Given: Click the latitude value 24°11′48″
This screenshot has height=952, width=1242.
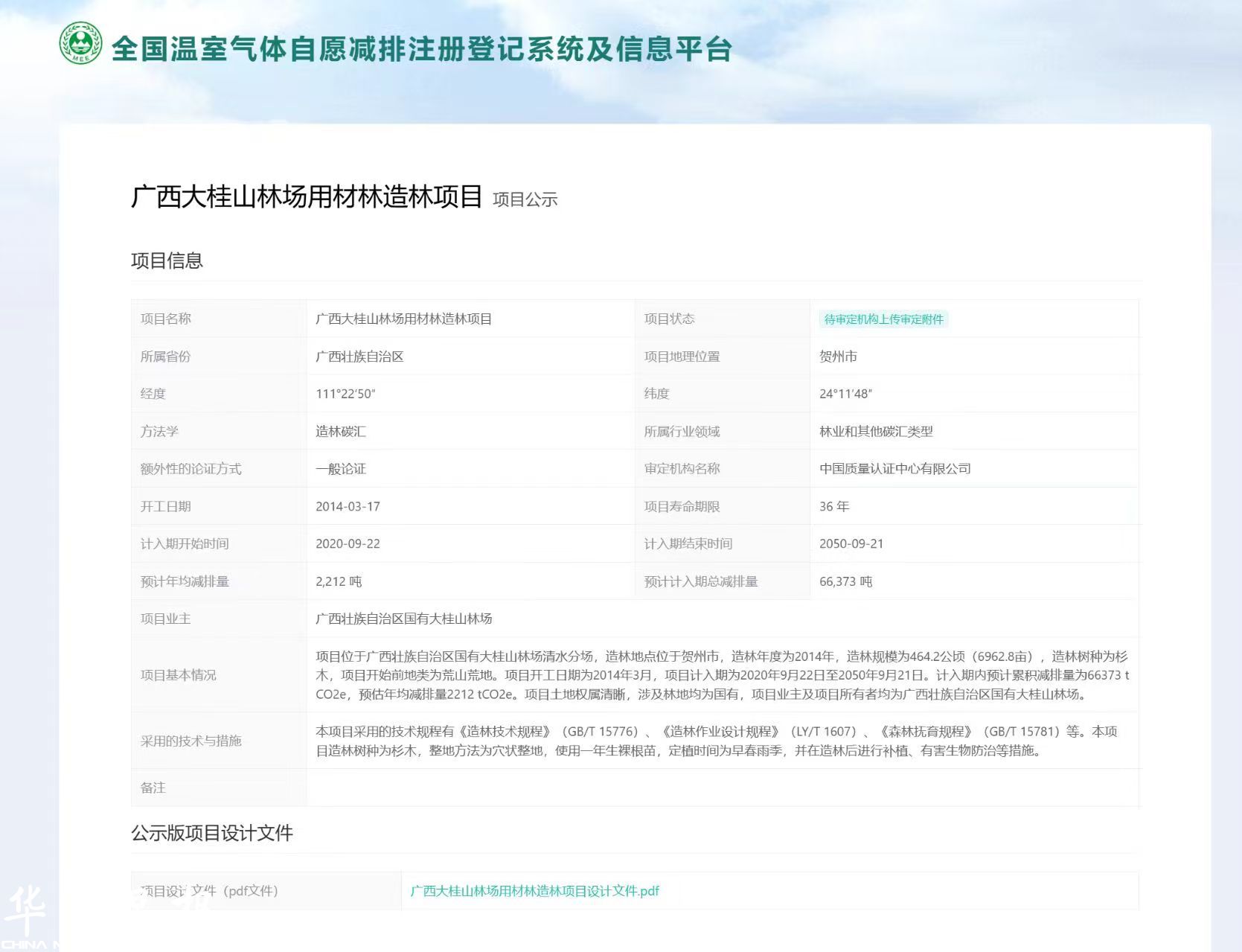Looking at the screenshot, I should (845, 394).
